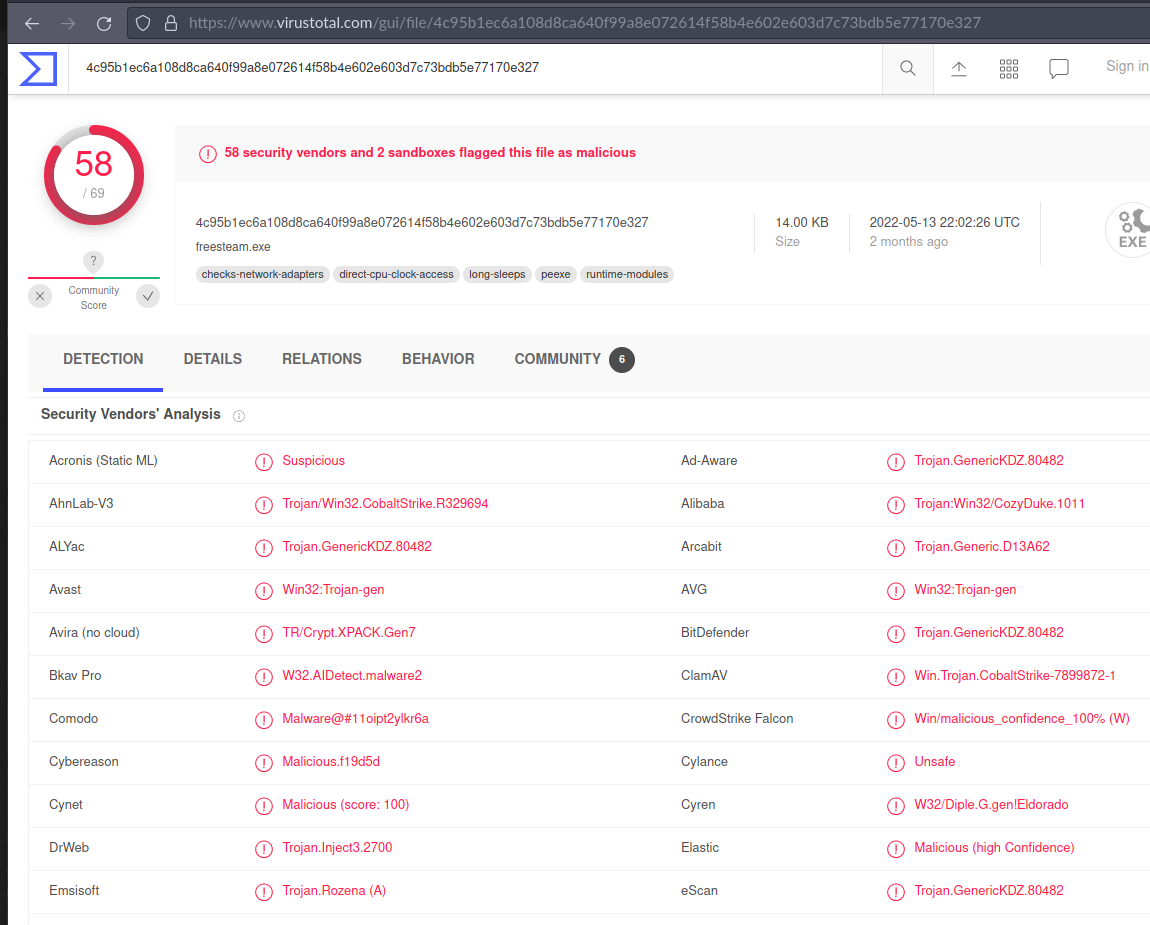Click W32.AIDetect.malware2 detection text

[352, 676]
